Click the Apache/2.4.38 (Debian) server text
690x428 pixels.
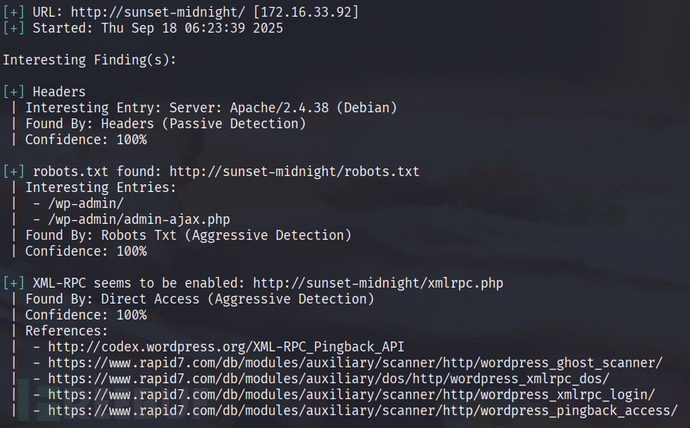[x=313, y=108]
